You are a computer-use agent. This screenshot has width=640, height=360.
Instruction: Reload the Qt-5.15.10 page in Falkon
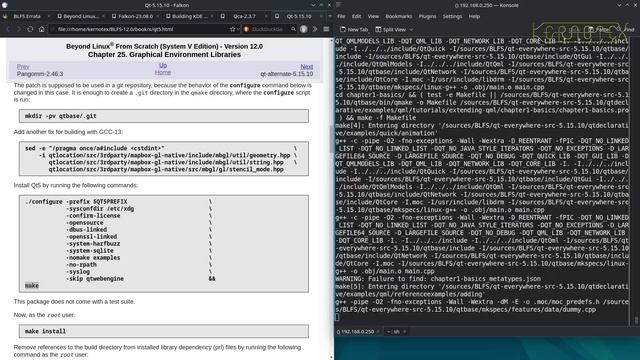click(x=30, y=29)
